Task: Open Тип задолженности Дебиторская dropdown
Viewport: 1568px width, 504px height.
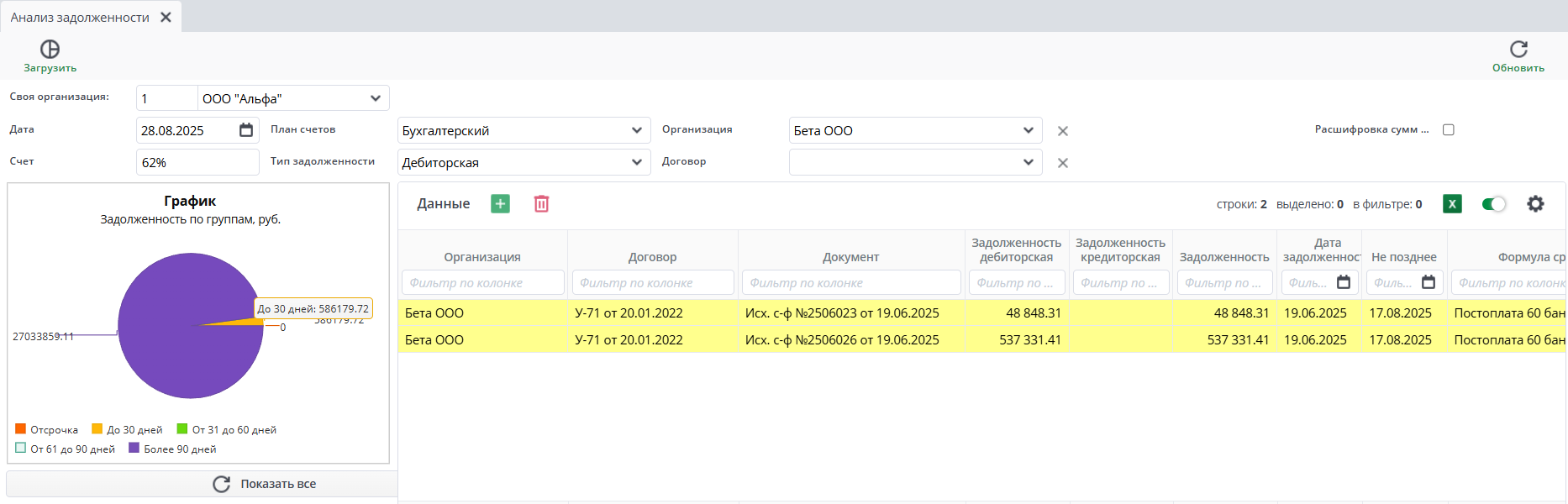Action: click(x=636, y=162)
